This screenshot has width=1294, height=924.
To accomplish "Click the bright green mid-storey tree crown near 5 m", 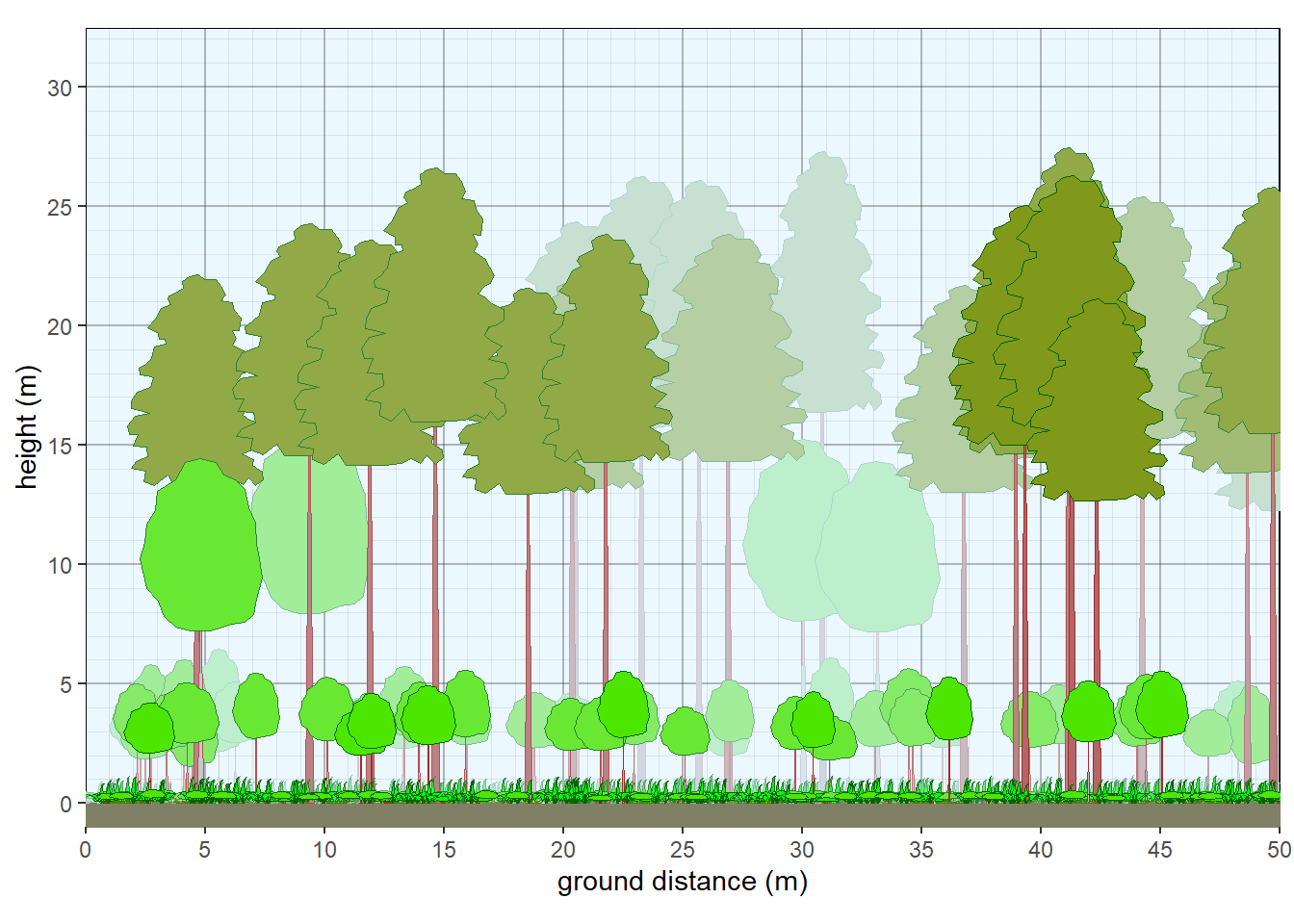I will 201,545.
